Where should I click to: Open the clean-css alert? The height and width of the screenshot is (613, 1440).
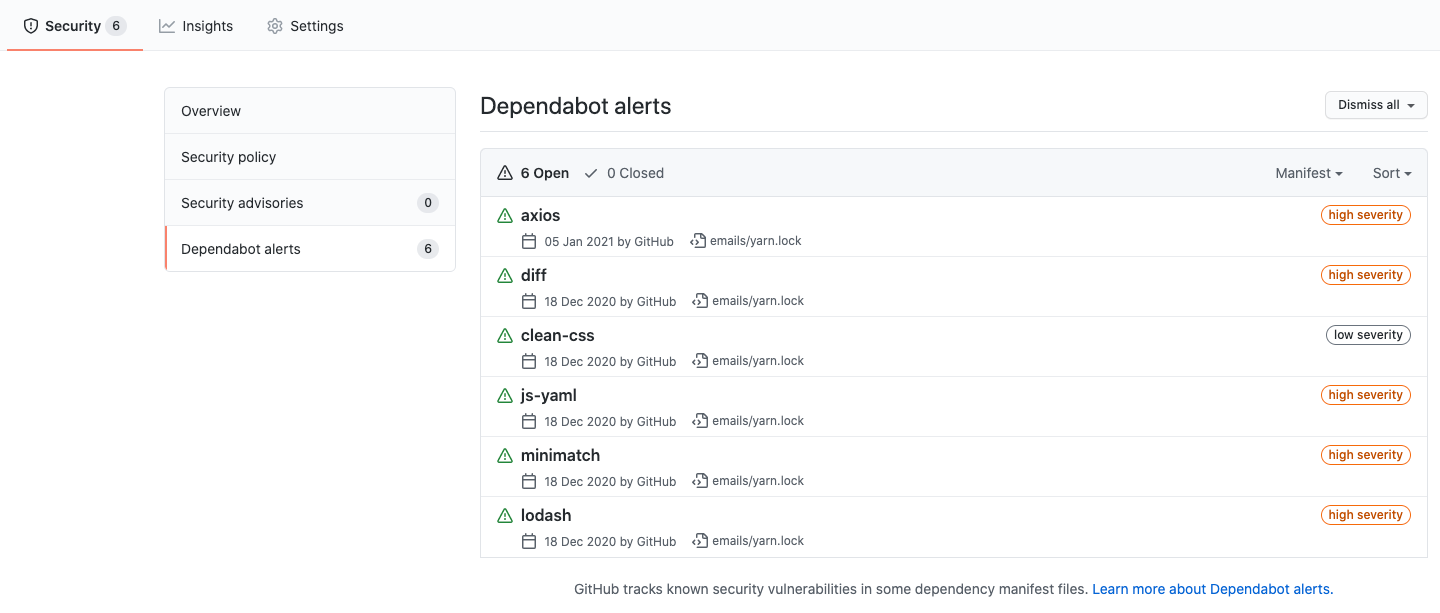point(558,335)
